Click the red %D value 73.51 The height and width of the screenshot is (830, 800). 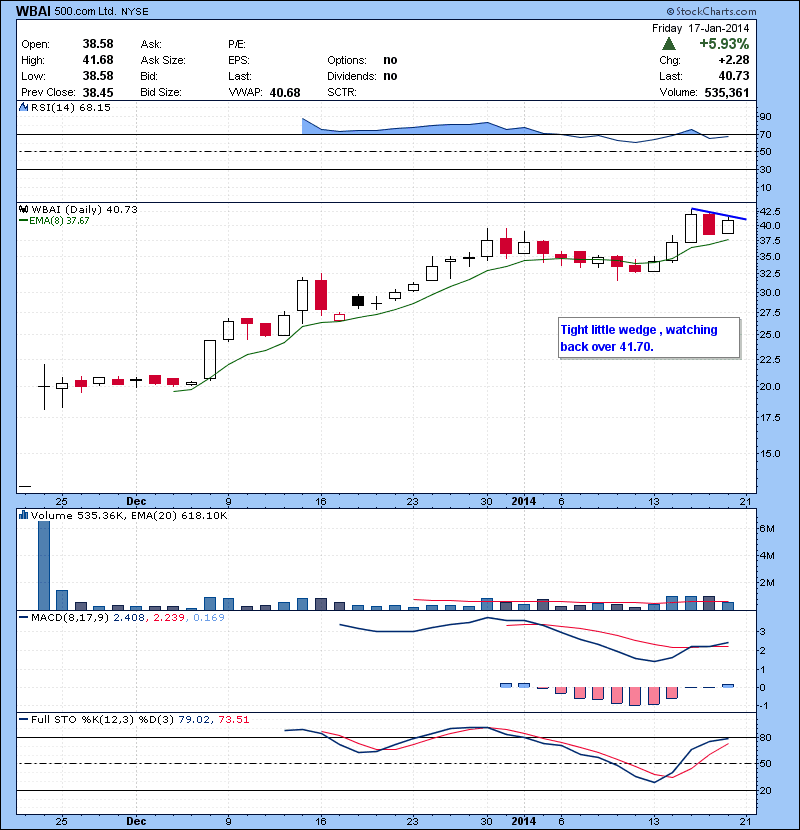233,719
